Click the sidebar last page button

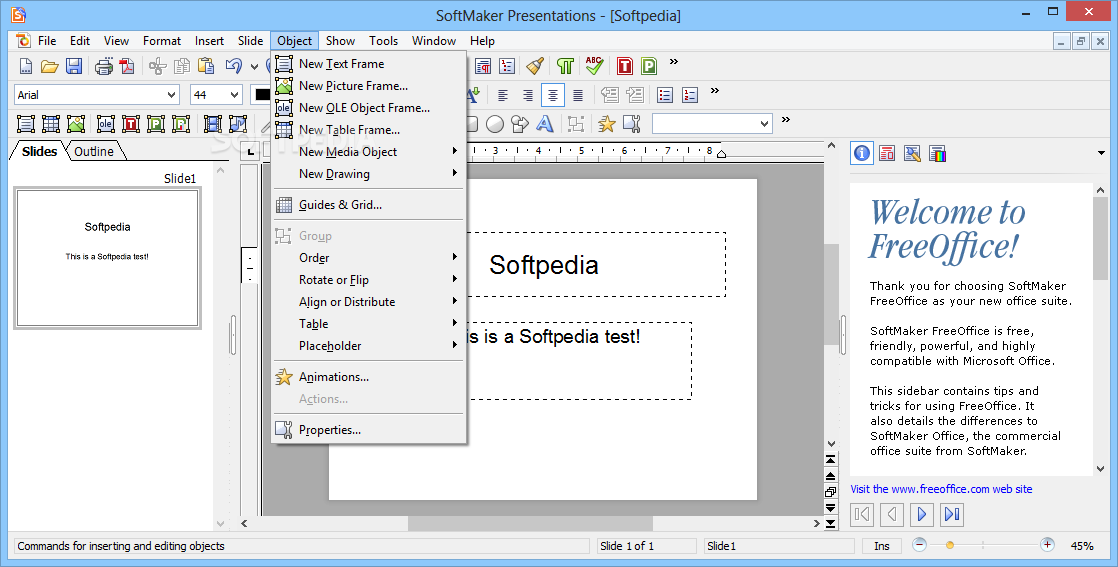point(952,514)
